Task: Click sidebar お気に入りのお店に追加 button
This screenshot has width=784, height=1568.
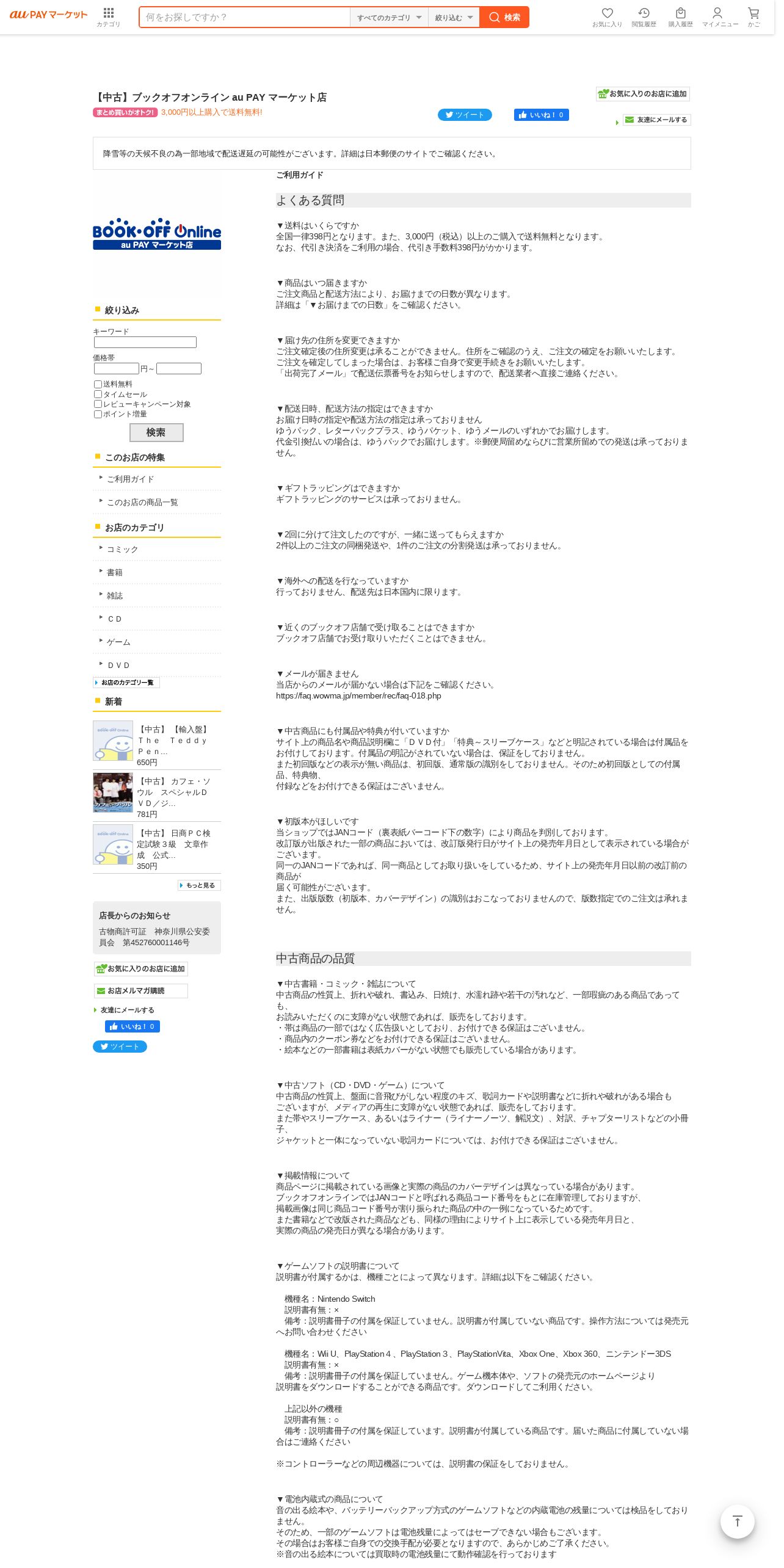Action: 140,969
